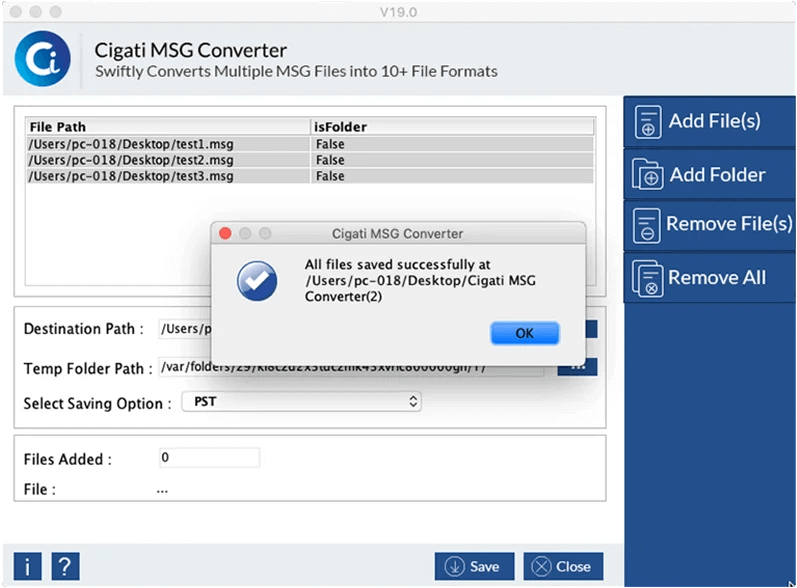This screenshot has height=588, width=797.
Task: Click the Remove File(s) minus icon
Action: point(647,225)
